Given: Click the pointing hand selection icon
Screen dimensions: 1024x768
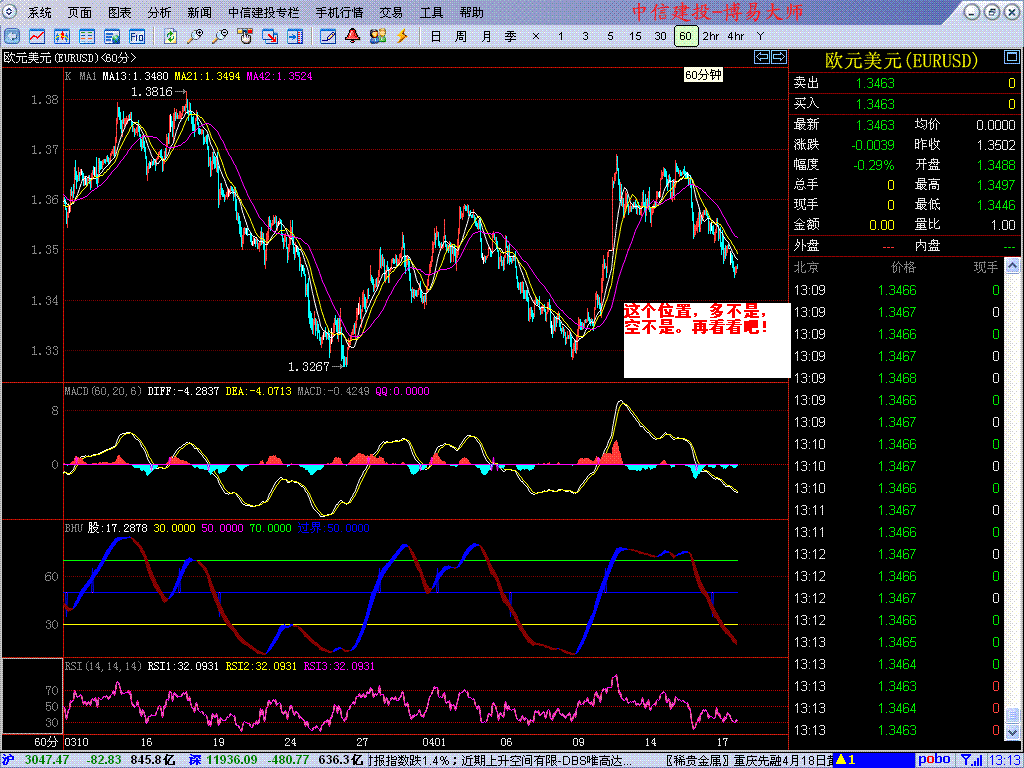Looking at the screenshot, I should (245, 36).
